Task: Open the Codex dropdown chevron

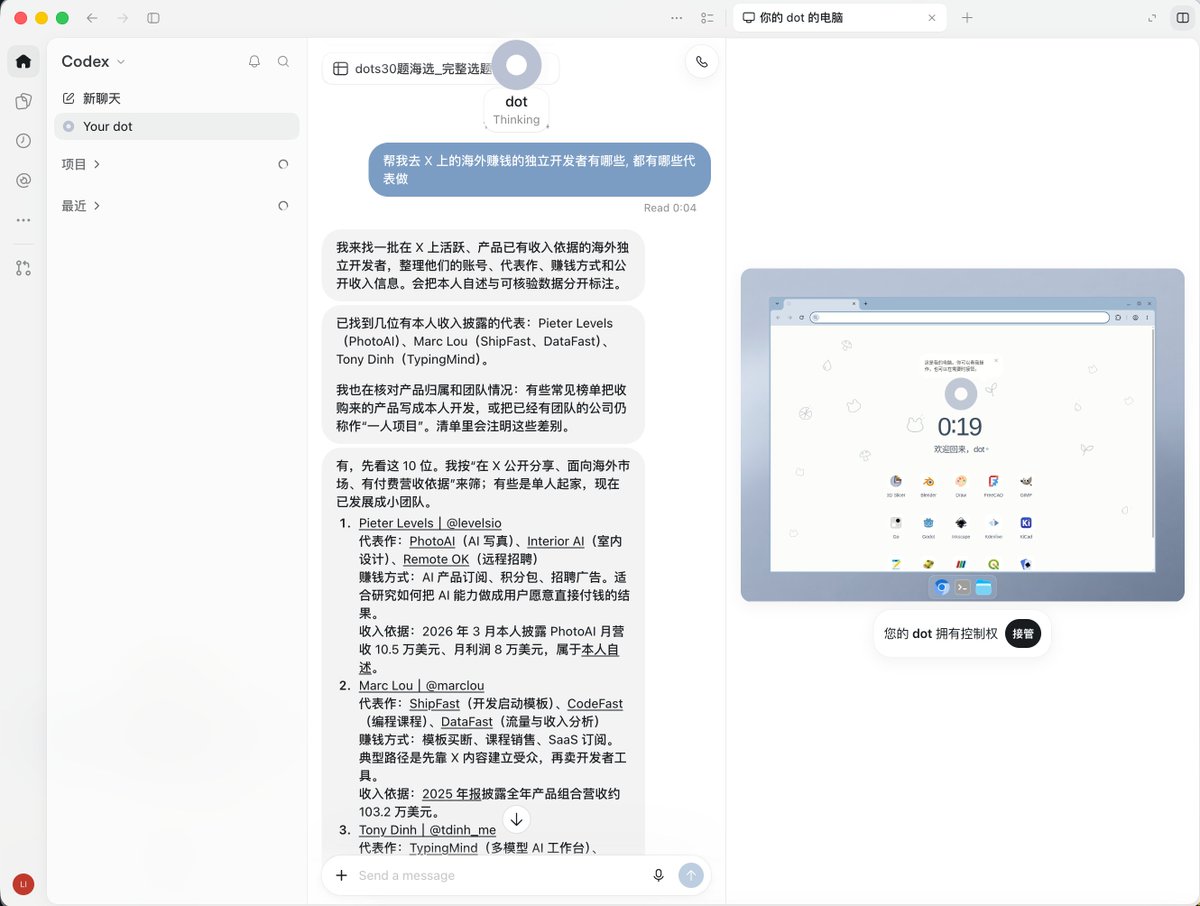Action: [x=121, y=62]
